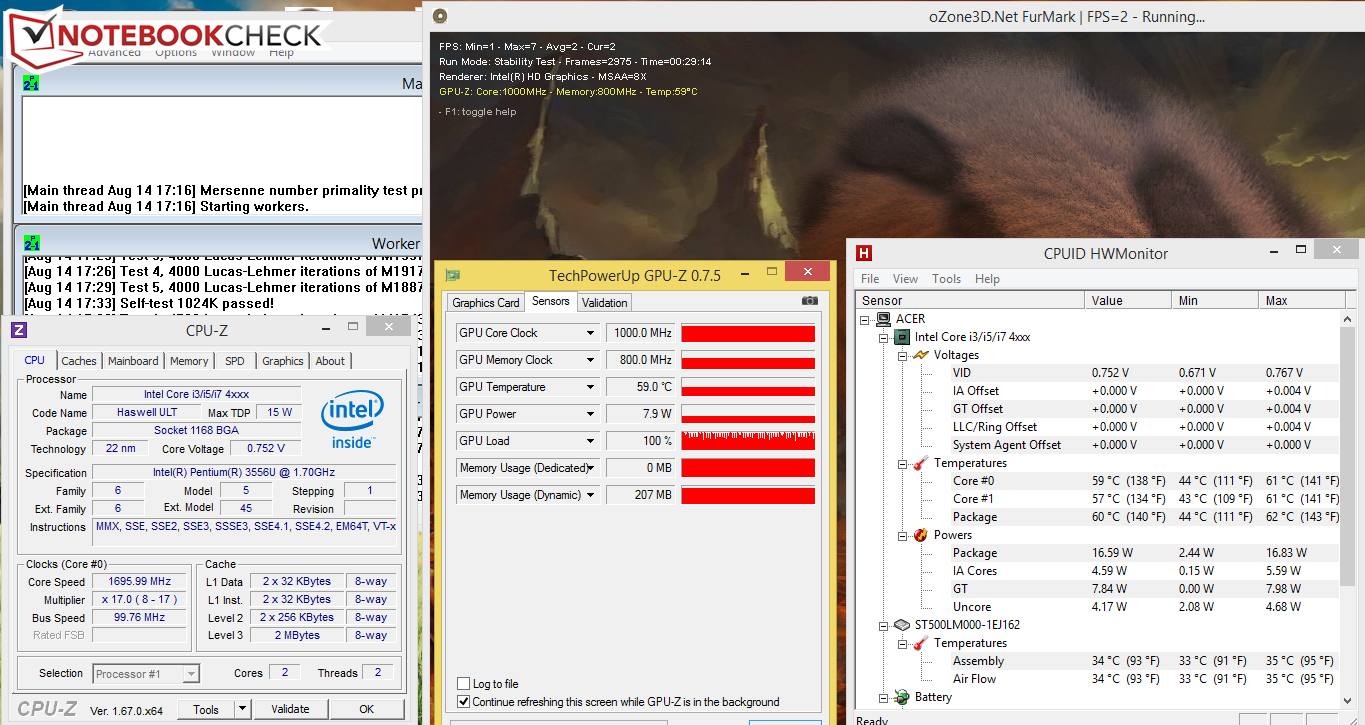Click the Intel inside logo in CPU-Z
This screenshot has width=1365, height=725.
click(352, 421)
